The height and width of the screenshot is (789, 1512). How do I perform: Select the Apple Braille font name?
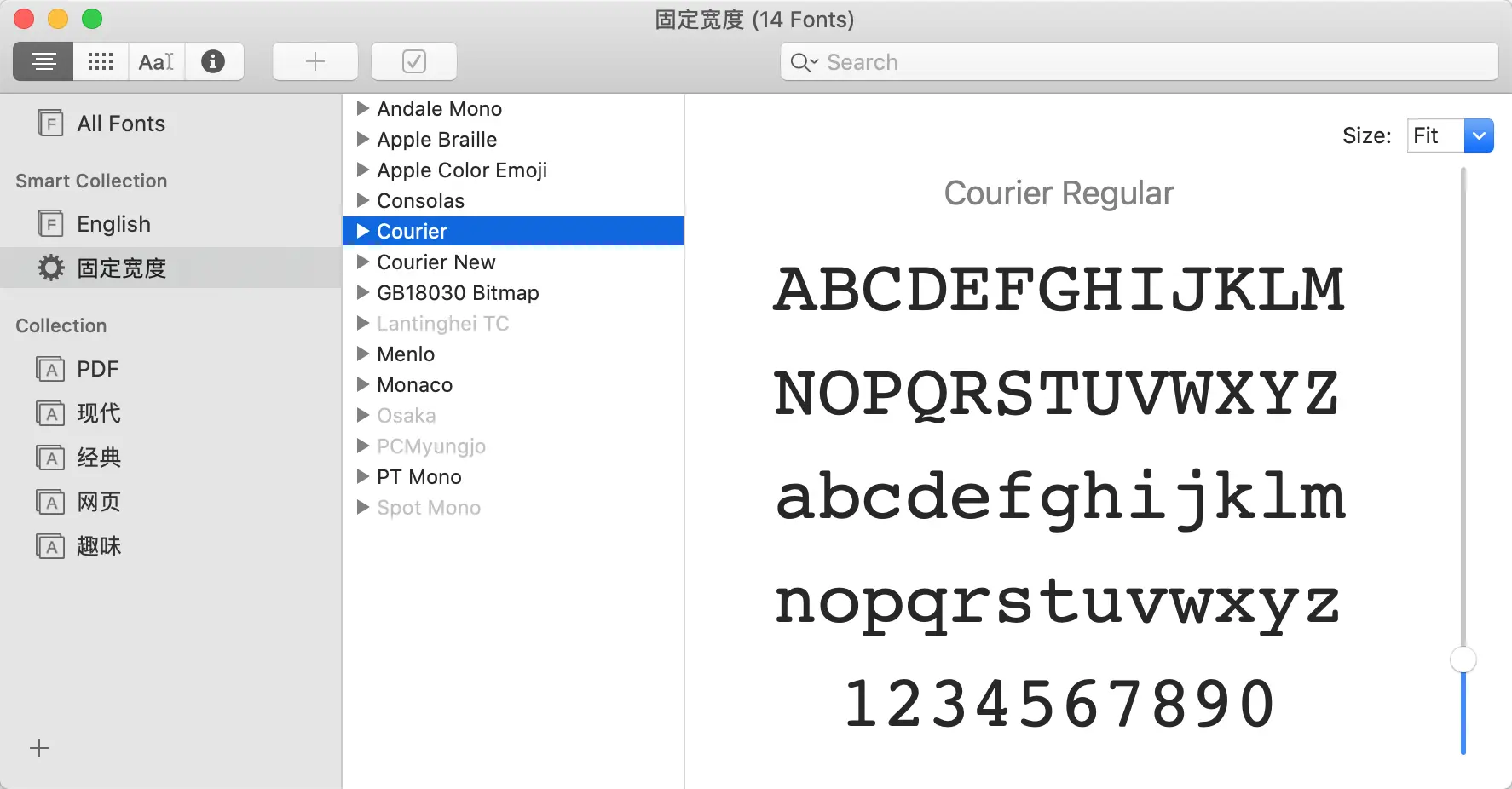[437, 140]
